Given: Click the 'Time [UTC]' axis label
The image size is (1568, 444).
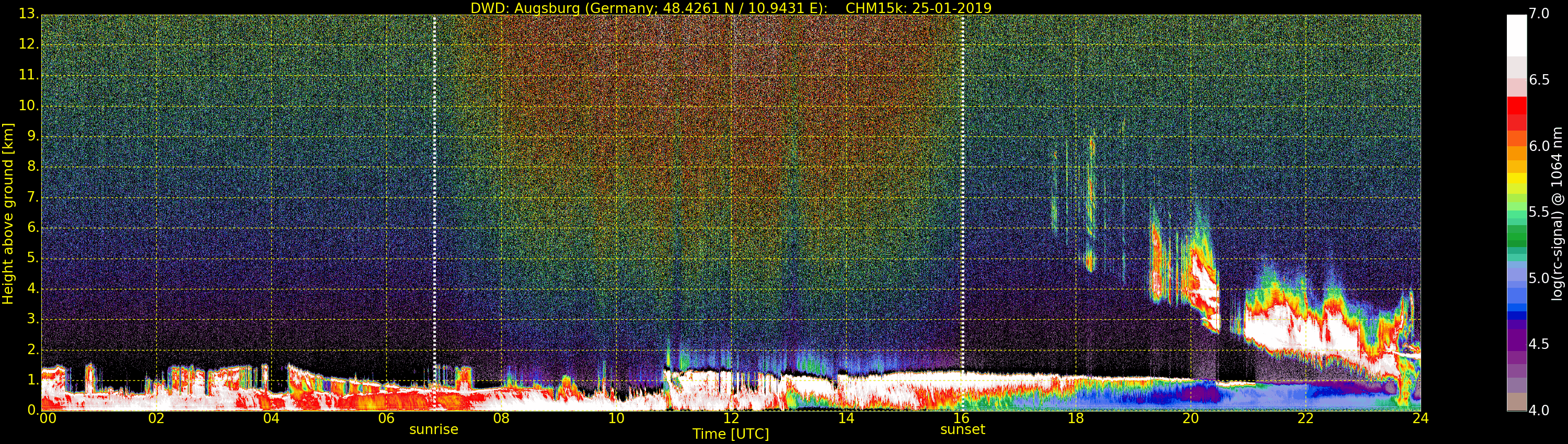Looking at the screenshot, I should point(731,434).
